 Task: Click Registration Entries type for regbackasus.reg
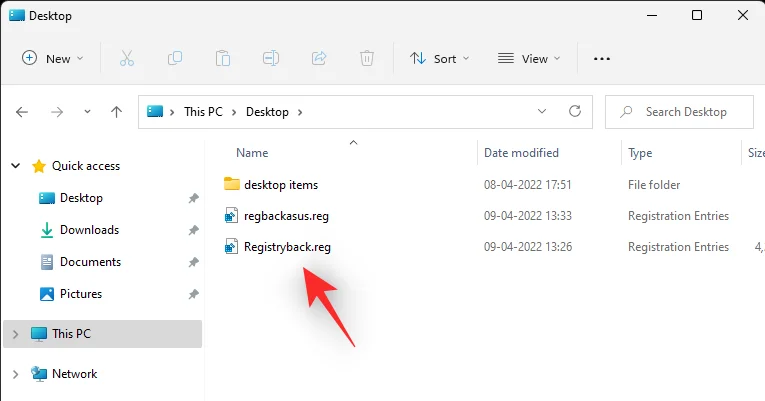[678, 216]
